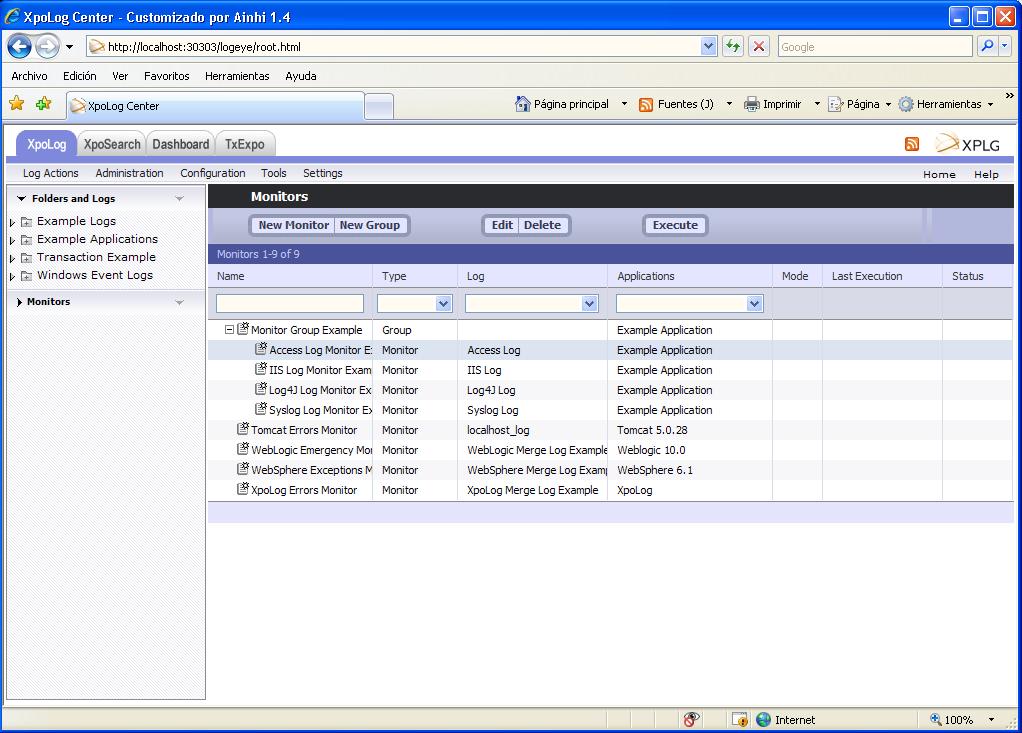Open the Settings menu

[x=323, y=173]
